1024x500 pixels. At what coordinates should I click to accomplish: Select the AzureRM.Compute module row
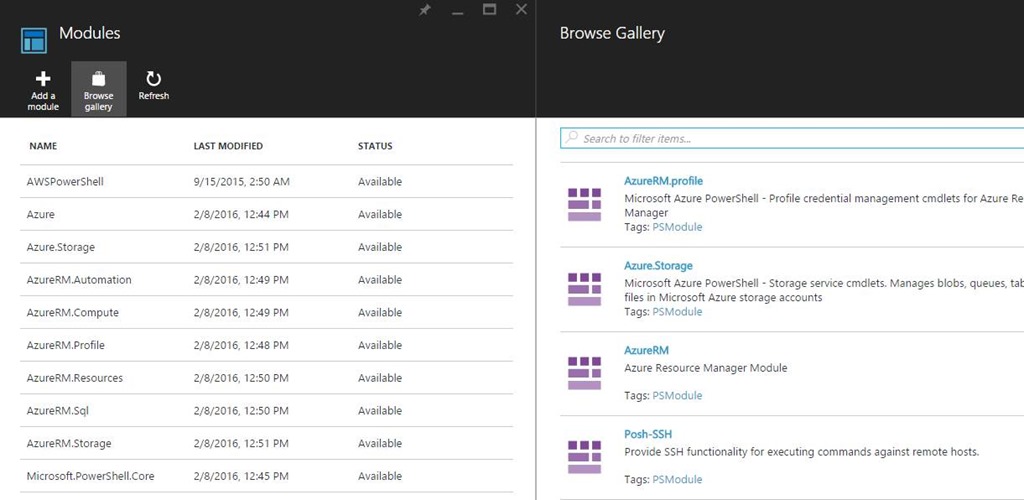click(266, 313)
